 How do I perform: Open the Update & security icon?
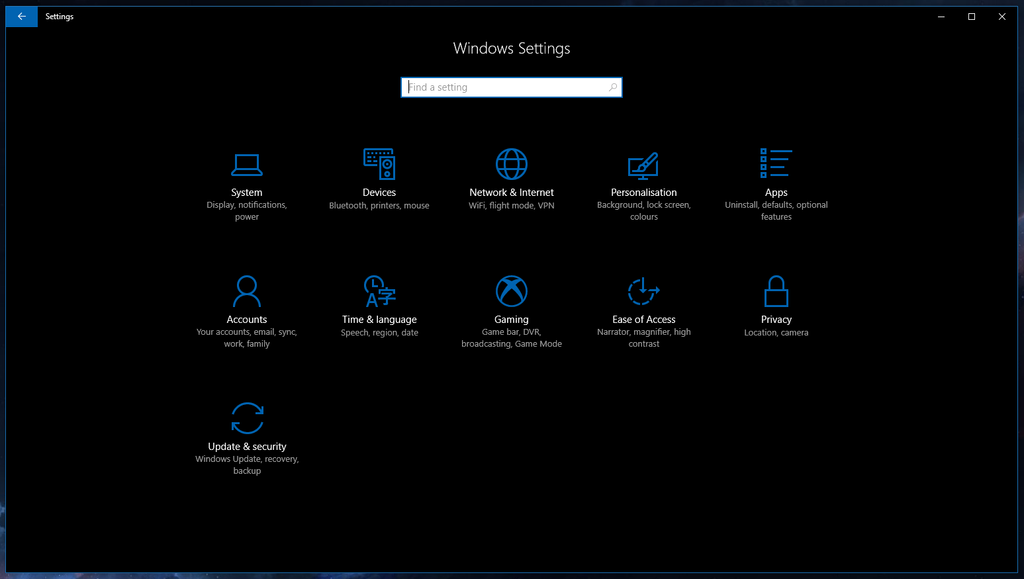point(246,419)
